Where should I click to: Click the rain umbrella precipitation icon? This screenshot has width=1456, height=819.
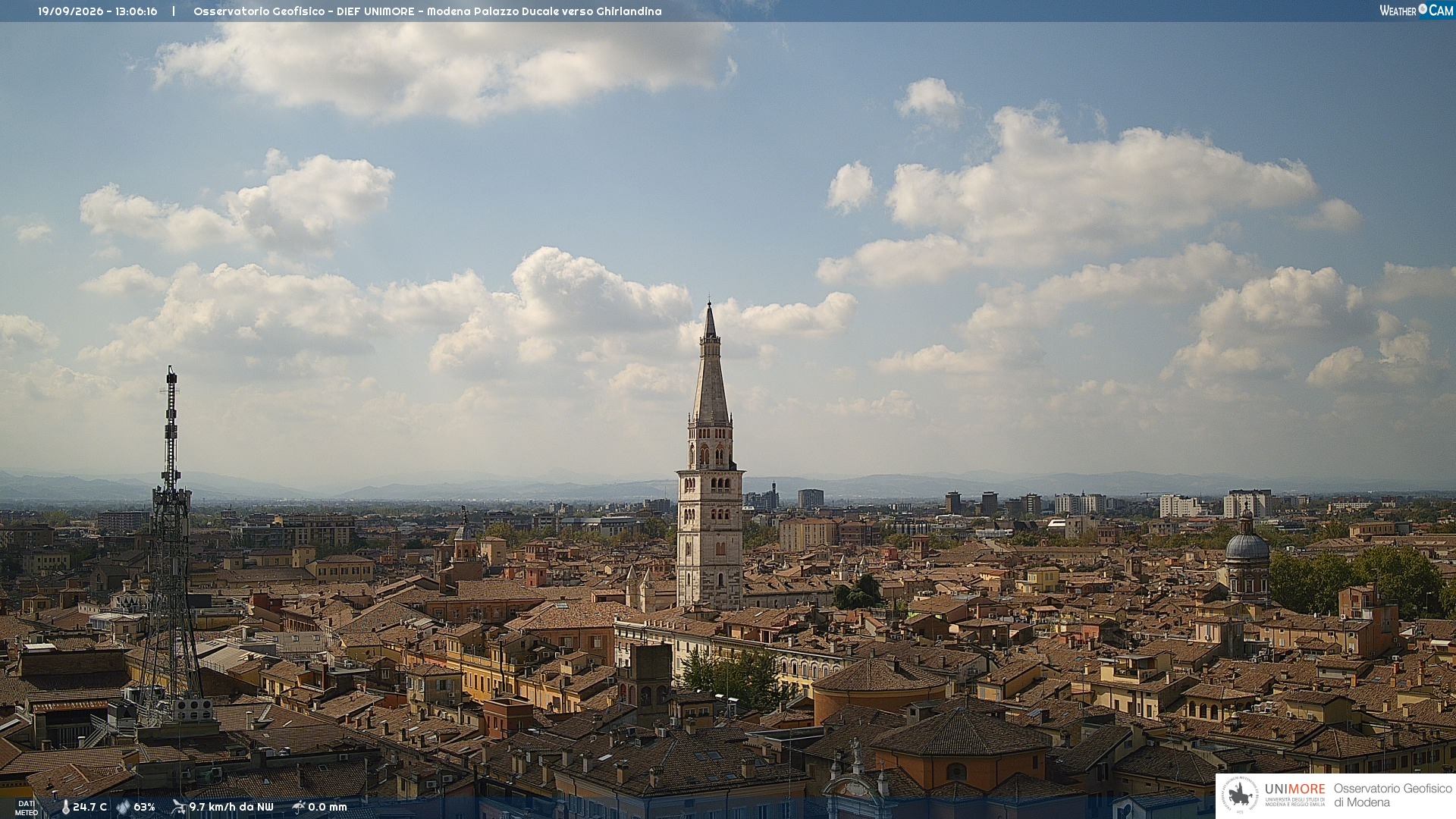click(298, 807)
